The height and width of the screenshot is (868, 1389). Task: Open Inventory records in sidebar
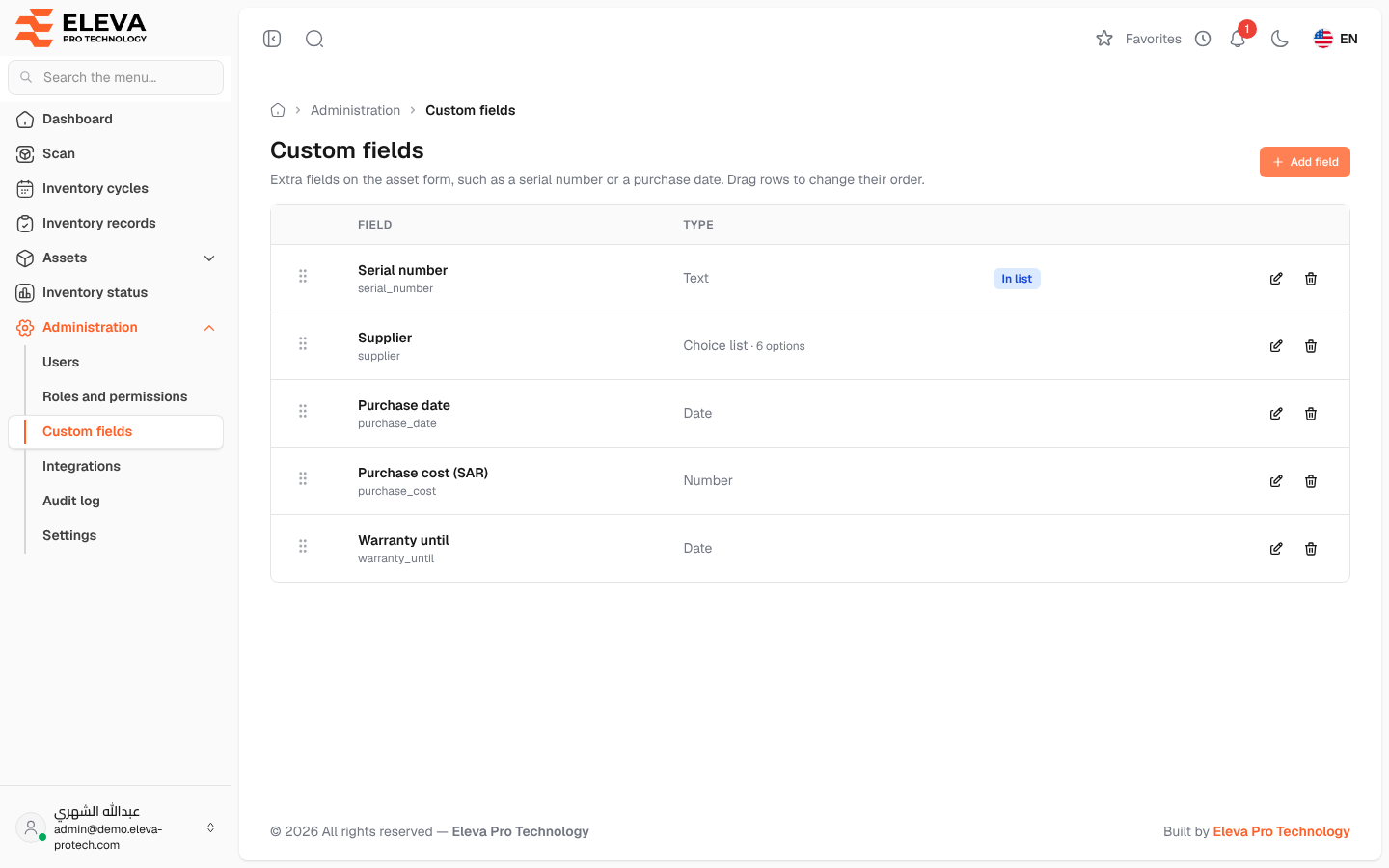tap(116, 224)
